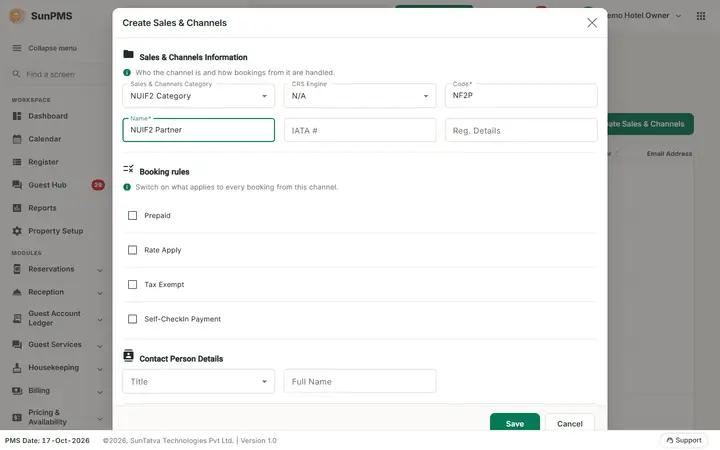Close the Create Sales & Channels dialog
The height and width of the screenshot is (450, 720).
point(592,22)
